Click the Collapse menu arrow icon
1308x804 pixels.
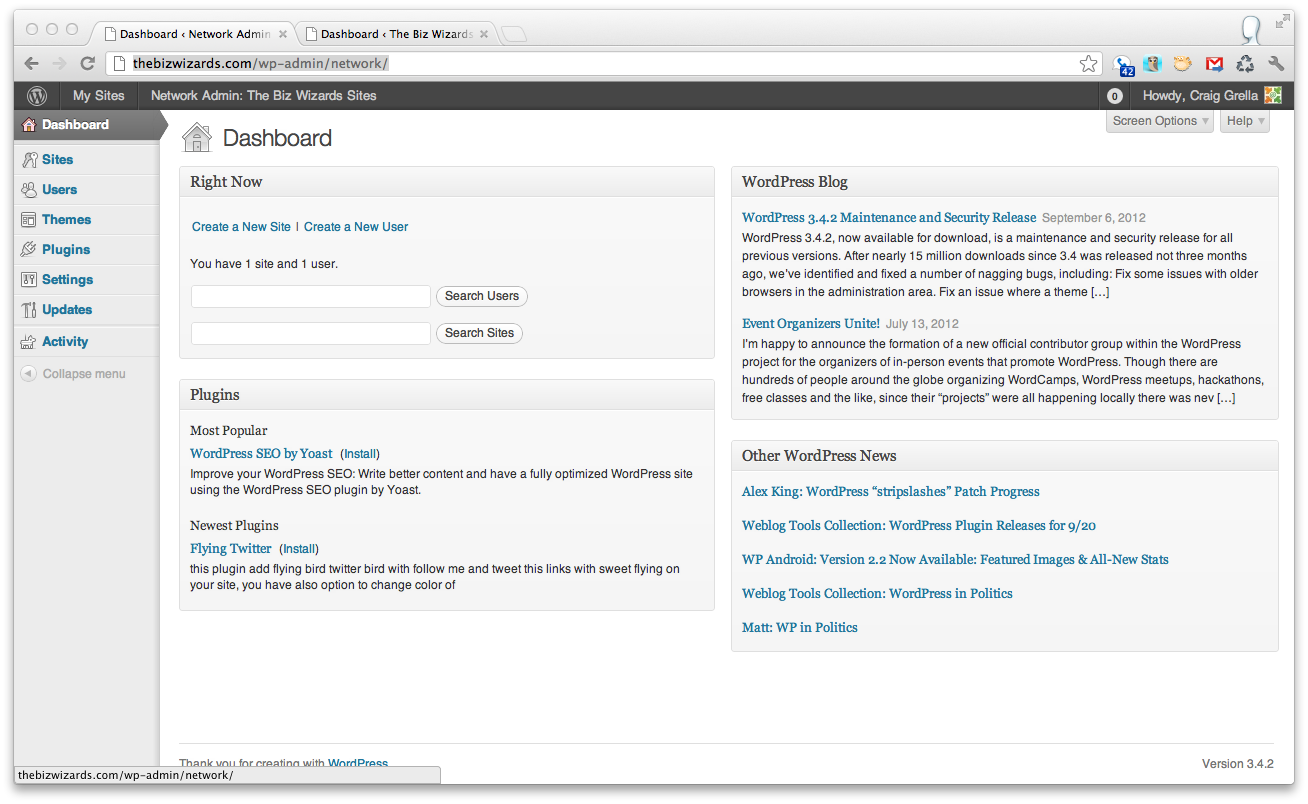[x=29, y=374]
